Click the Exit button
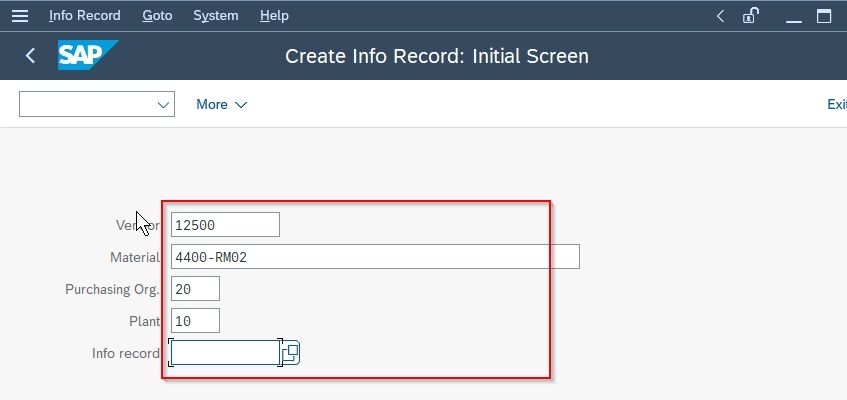This screenshot has height=400, width=847. pos(837,104)
